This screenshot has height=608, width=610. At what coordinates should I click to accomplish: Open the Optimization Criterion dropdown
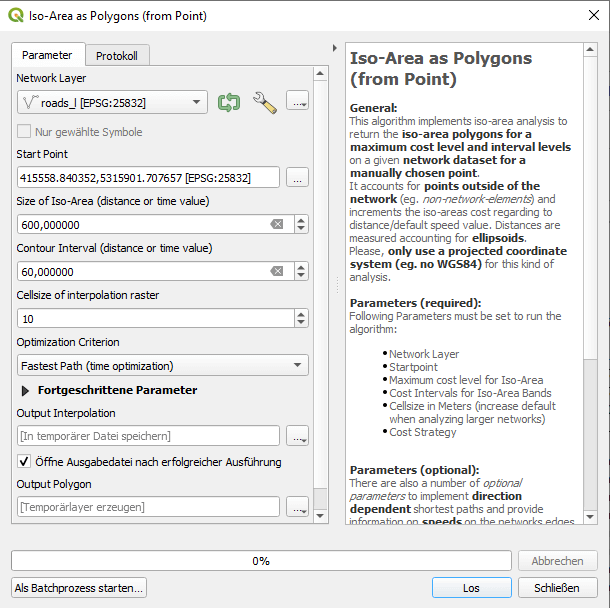click(162, 366)
